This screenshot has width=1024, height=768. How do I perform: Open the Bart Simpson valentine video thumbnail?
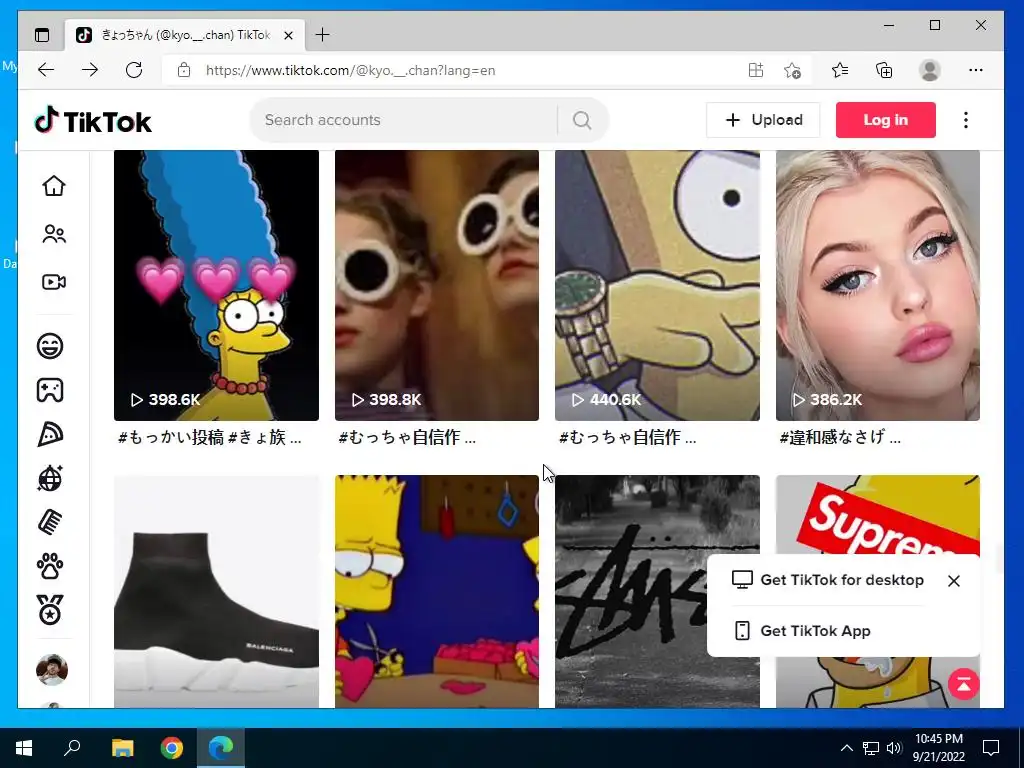437,592
